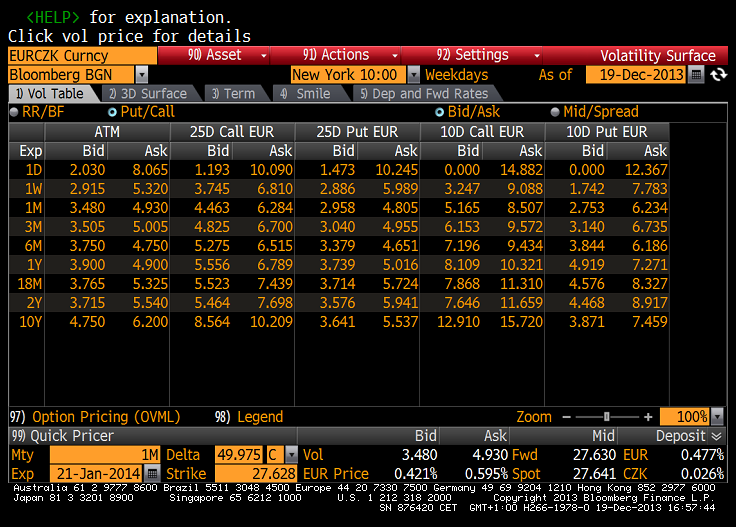The width and height of the screenshot is (736, 527).
Task: Expand the 90) Asset menu
Action: click(214, 55)
